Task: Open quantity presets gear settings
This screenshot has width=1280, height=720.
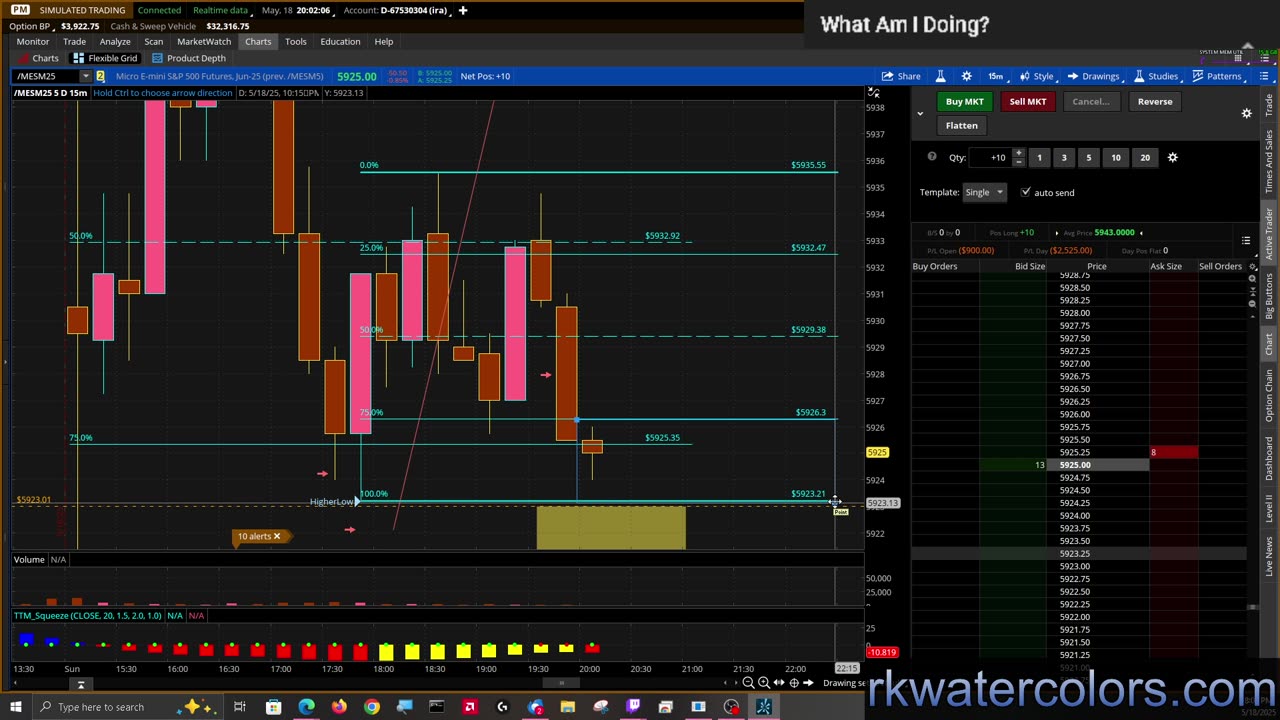Action: coord(1172,157)
